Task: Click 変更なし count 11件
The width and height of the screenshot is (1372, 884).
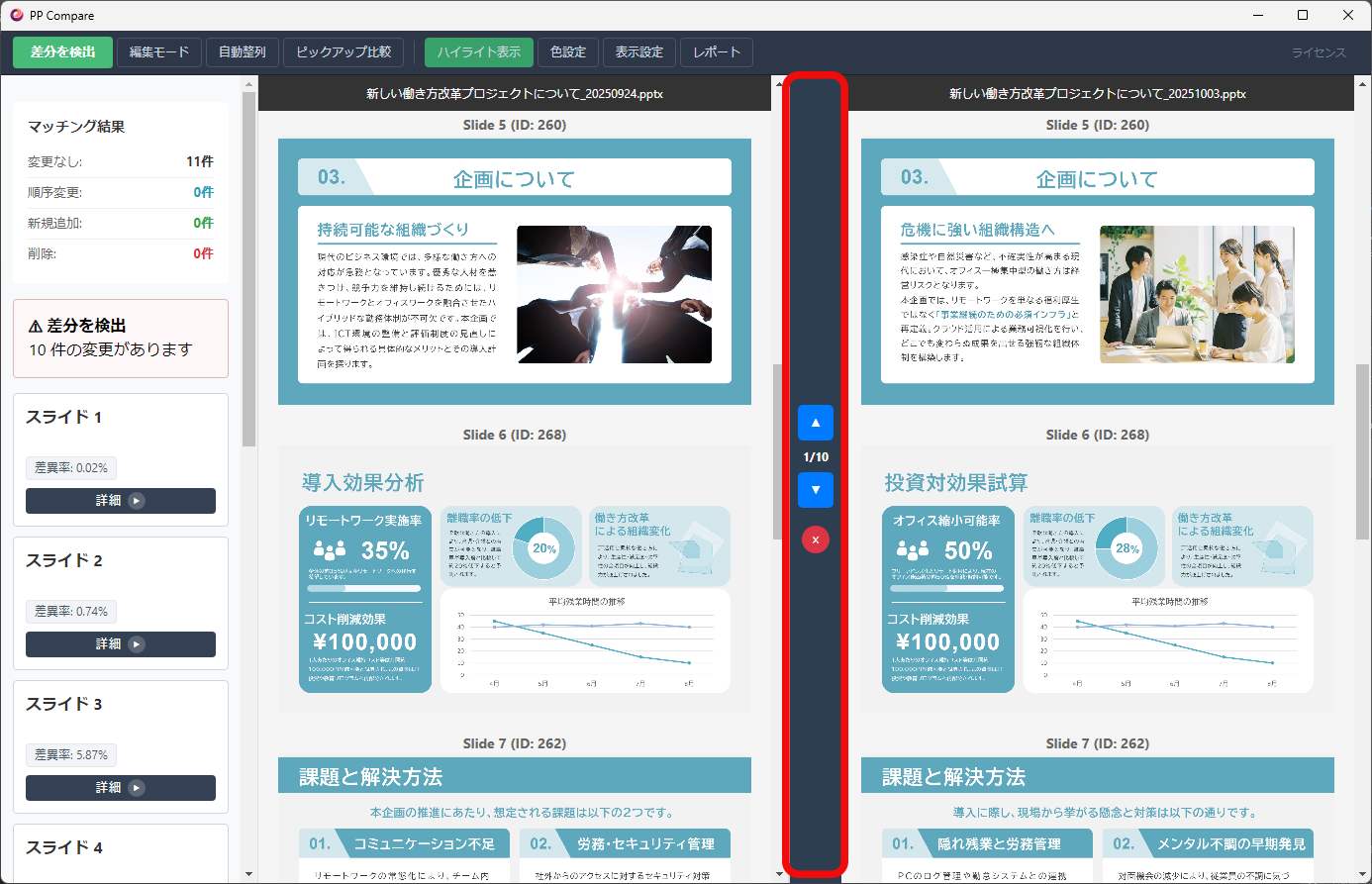Action: click(x=200, y=161)
